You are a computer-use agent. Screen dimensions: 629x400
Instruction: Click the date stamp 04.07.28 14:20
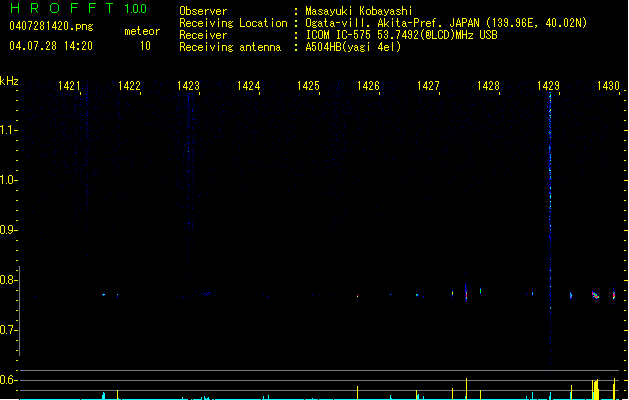(51, 46)
